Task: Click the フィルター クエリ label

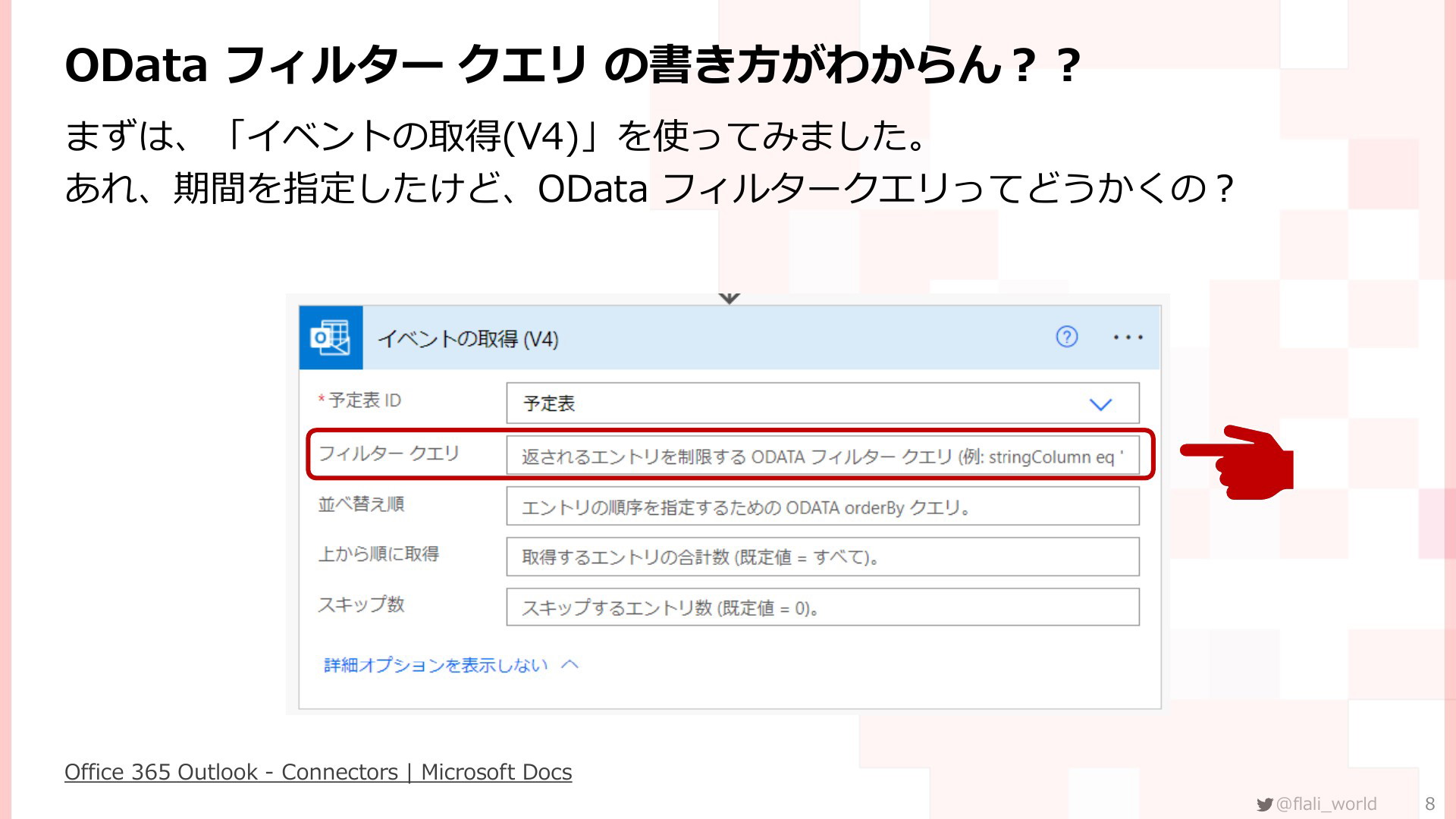Action: [x=388, y=453]
